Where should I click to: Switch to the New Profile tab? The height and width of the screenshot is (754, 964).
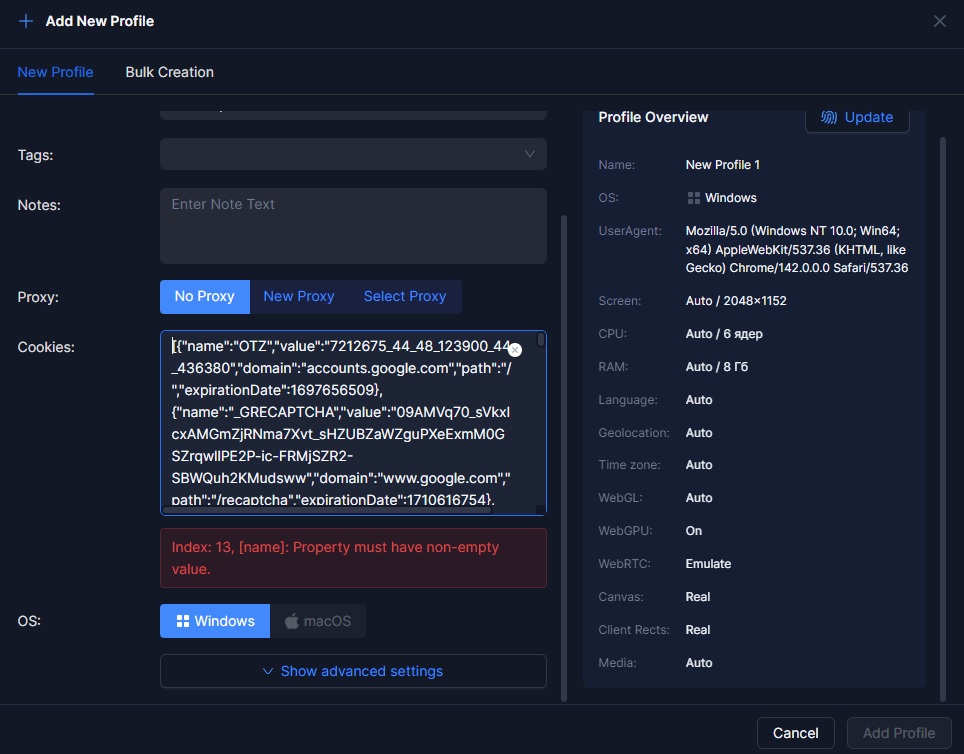coord(55,72)
